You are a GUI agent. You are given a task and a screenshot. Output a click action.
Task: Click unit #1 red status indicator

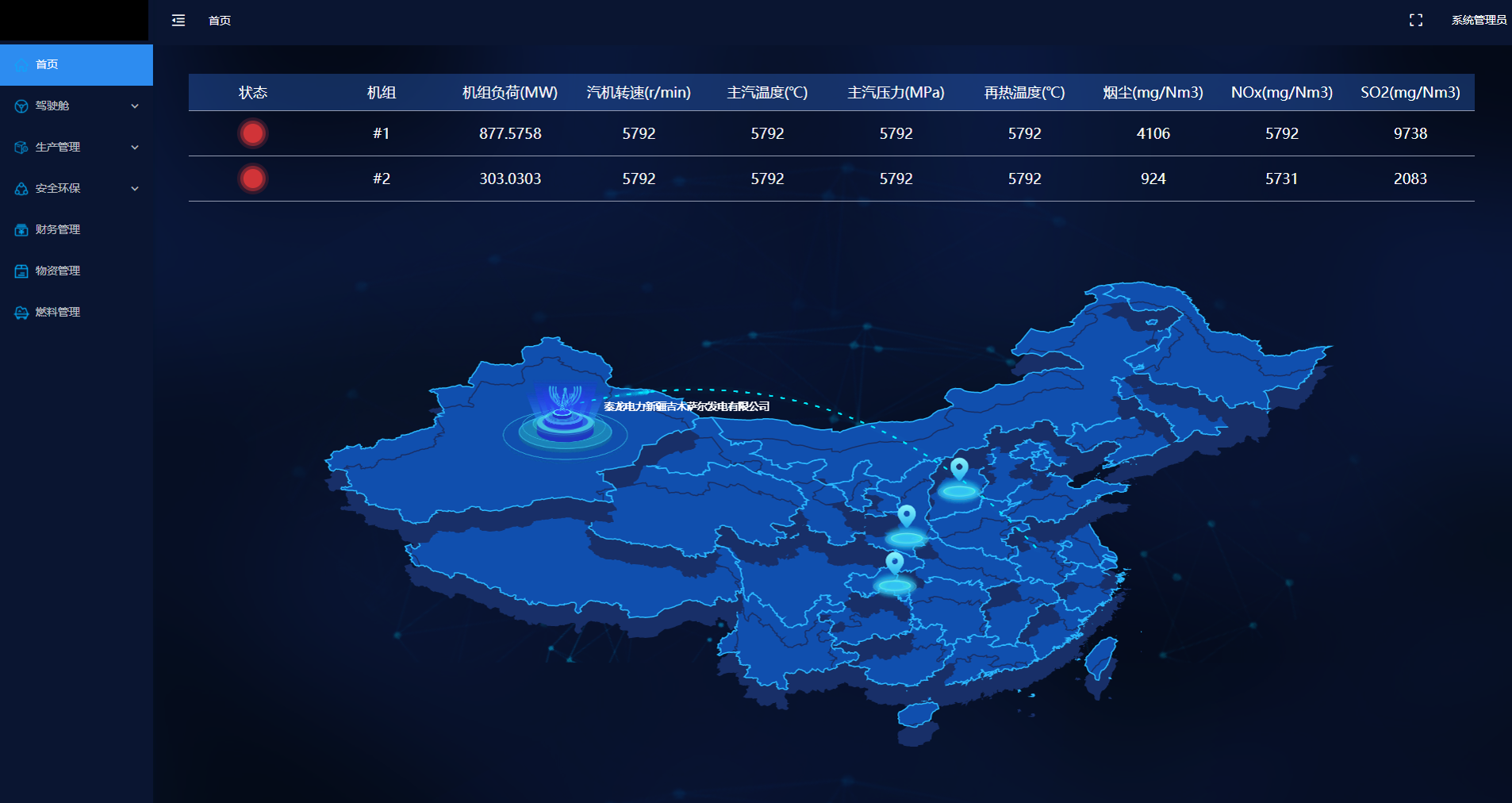[x=253, y=133]
